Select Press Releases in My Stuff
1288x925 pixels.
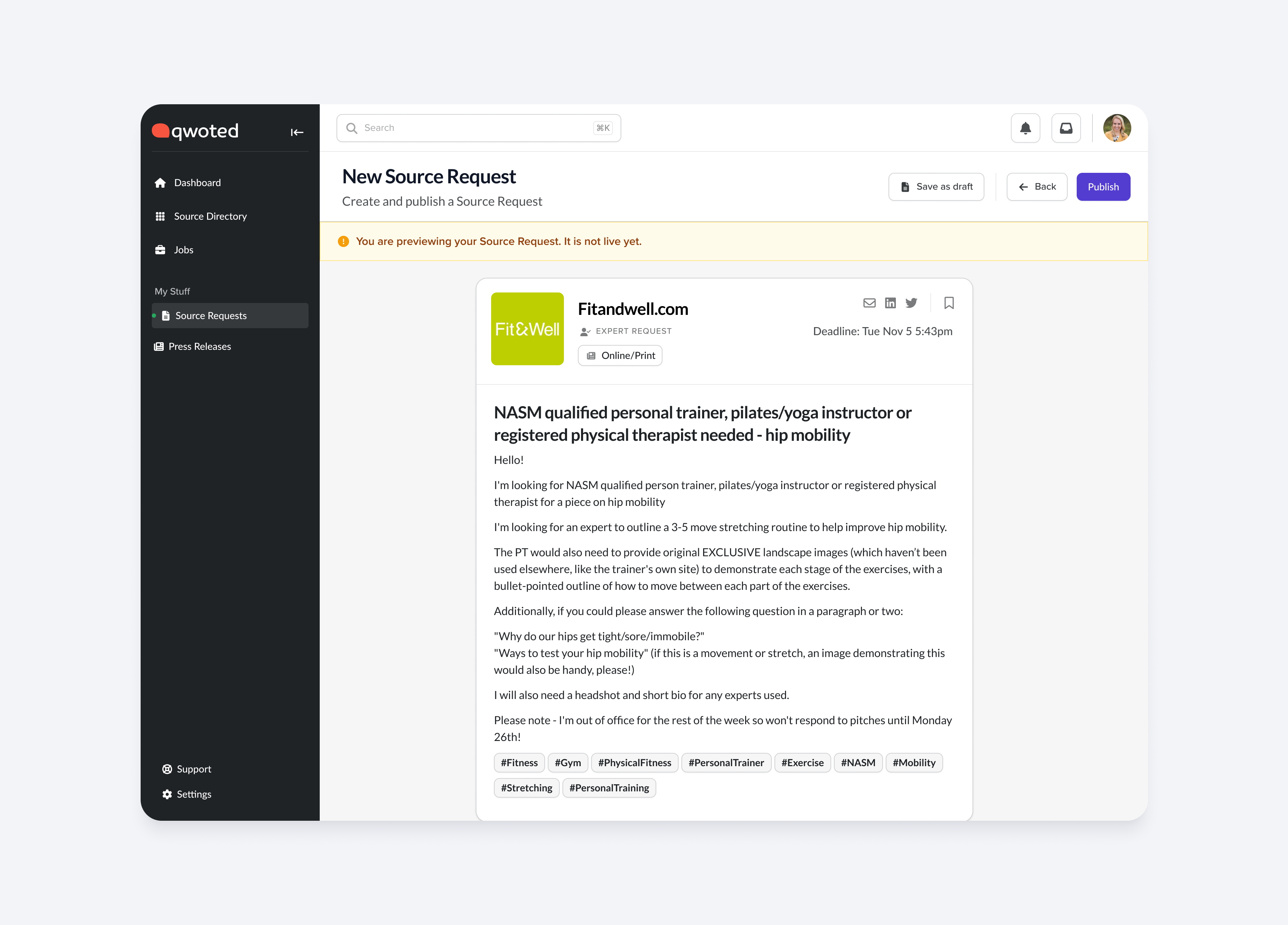(x=199, y=346)
